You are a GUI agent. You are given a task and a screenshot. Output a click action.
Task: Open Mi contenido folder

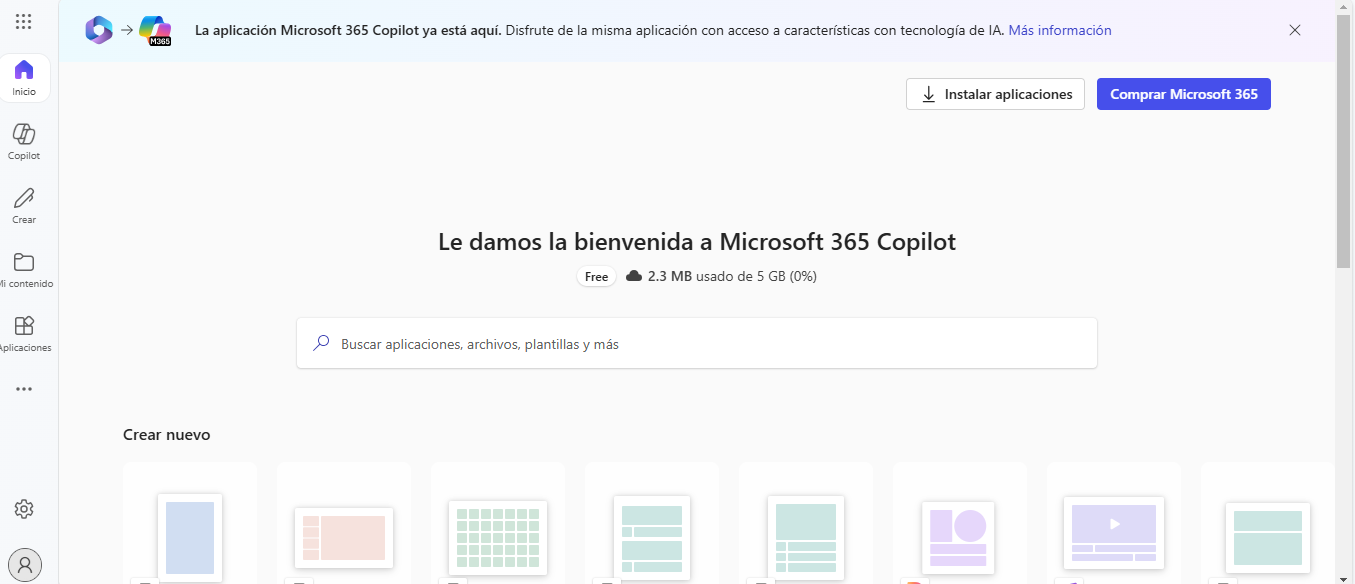point(24,269)
